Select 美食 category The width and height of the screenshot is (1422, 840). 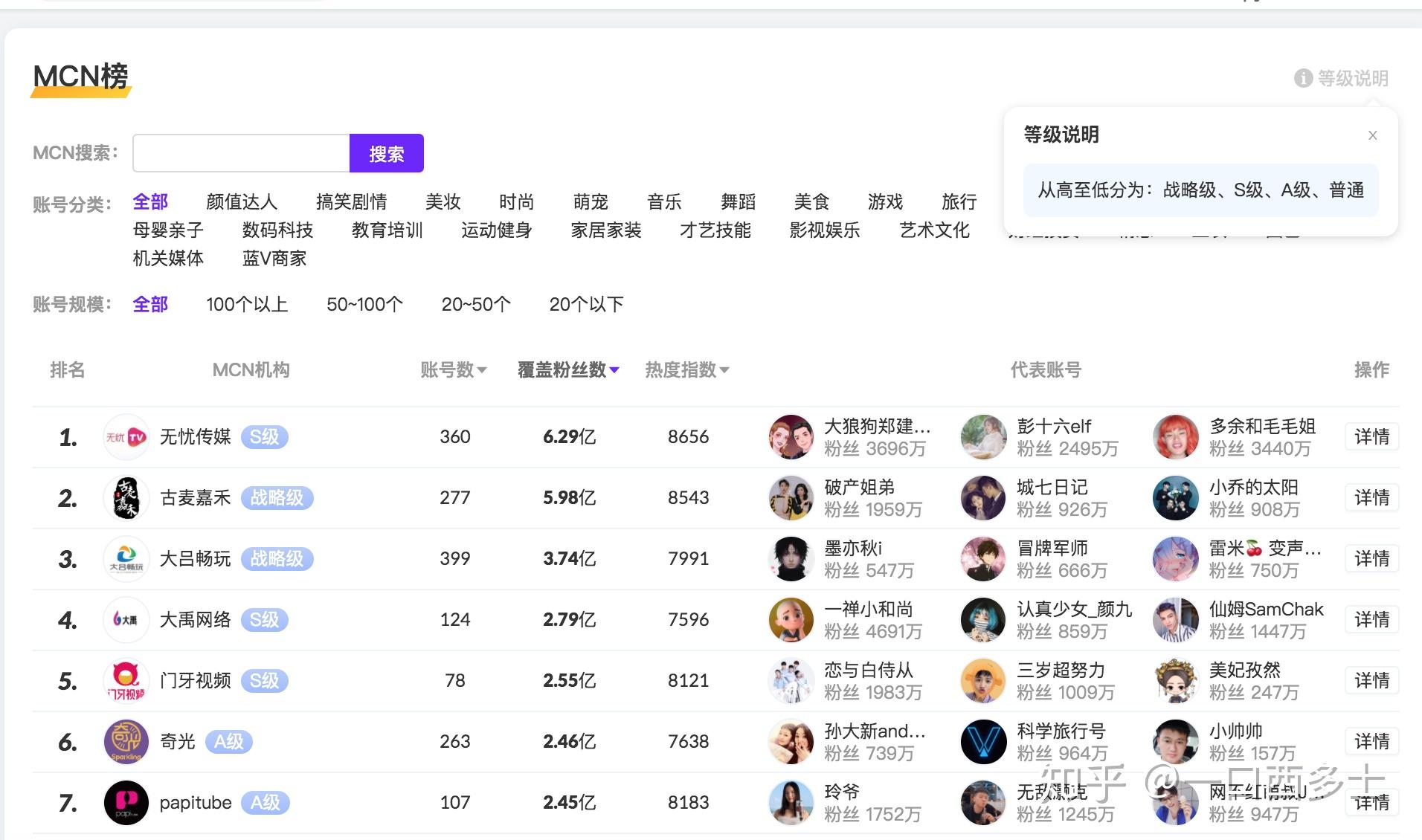[x=811, y=201]
